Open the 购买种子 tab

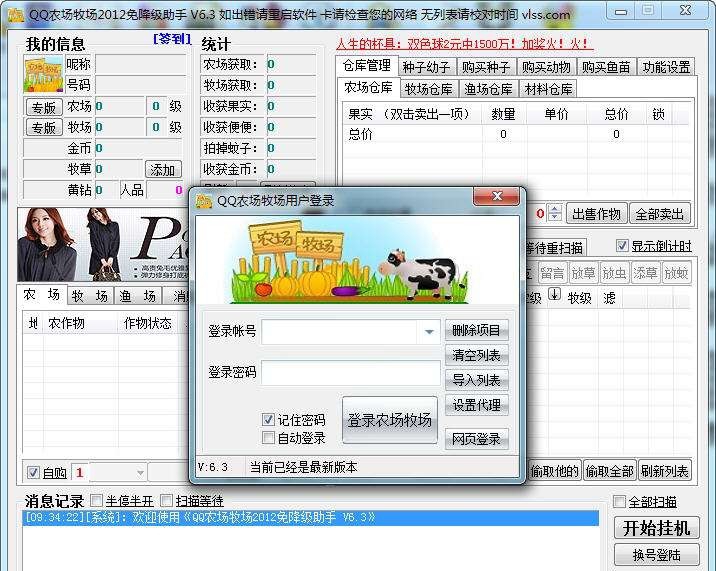486,67
